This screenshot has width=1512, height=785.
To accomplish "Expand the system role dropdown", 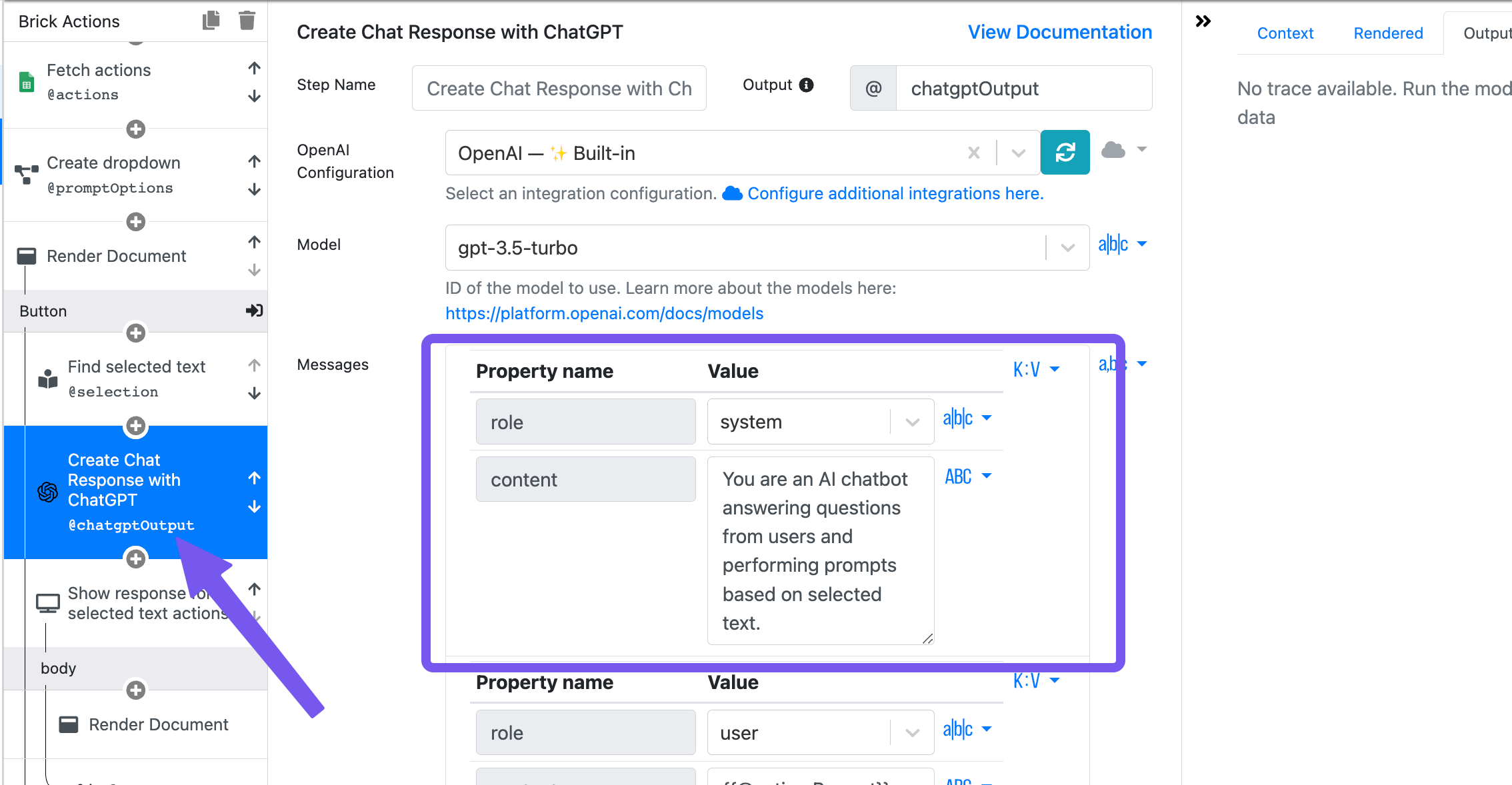I will pyautogui.click(x=912, y=422).
